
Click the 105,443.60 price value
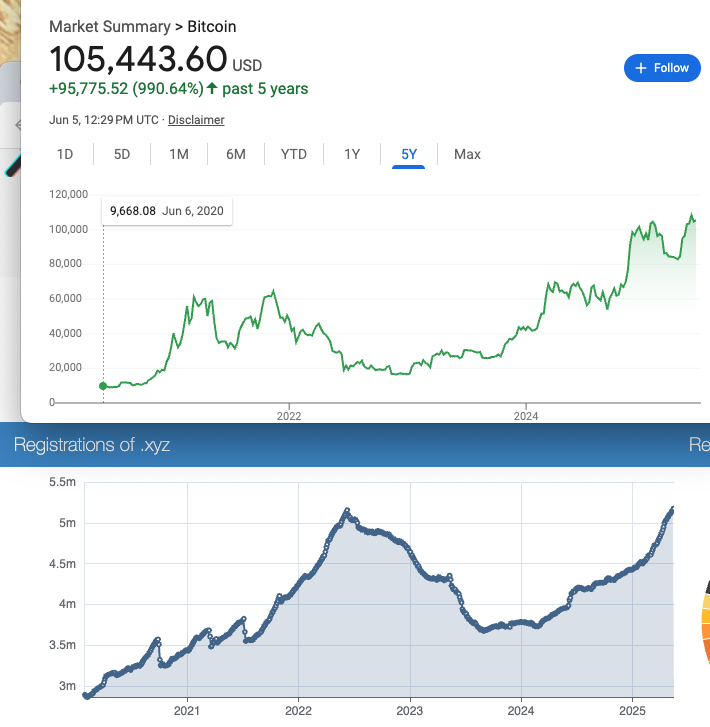click(138, 59)
